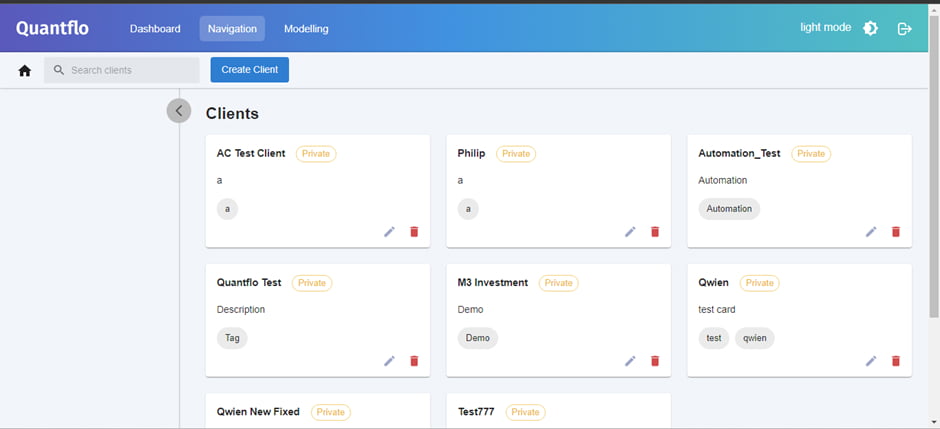Click the Quantflo logo

click(x=53, y=28)
